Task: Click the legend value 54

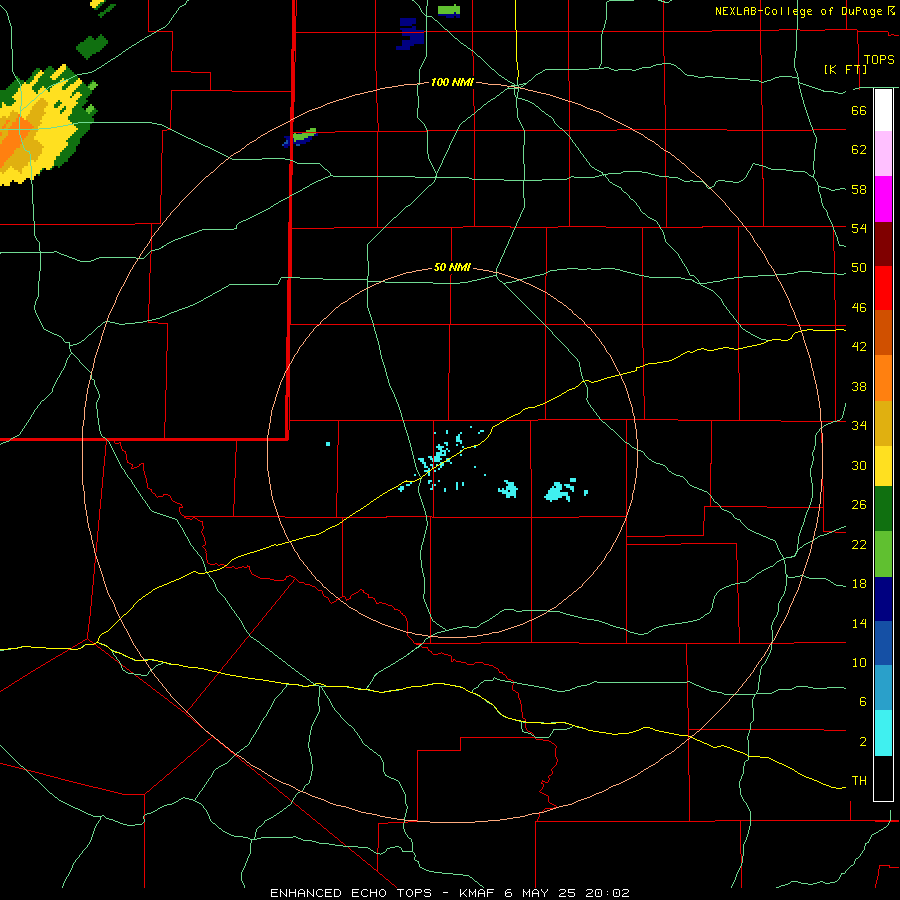Action: 859,228
